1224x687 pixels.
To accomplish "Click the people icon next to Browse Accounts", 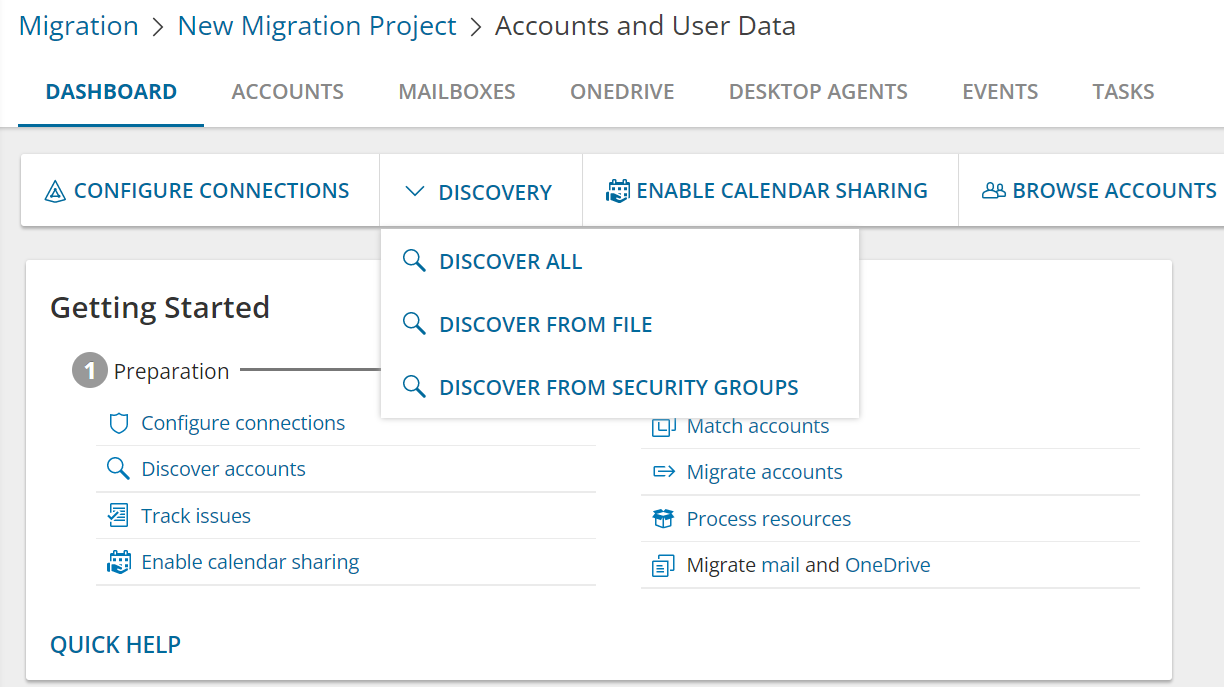I will point(993,190).
